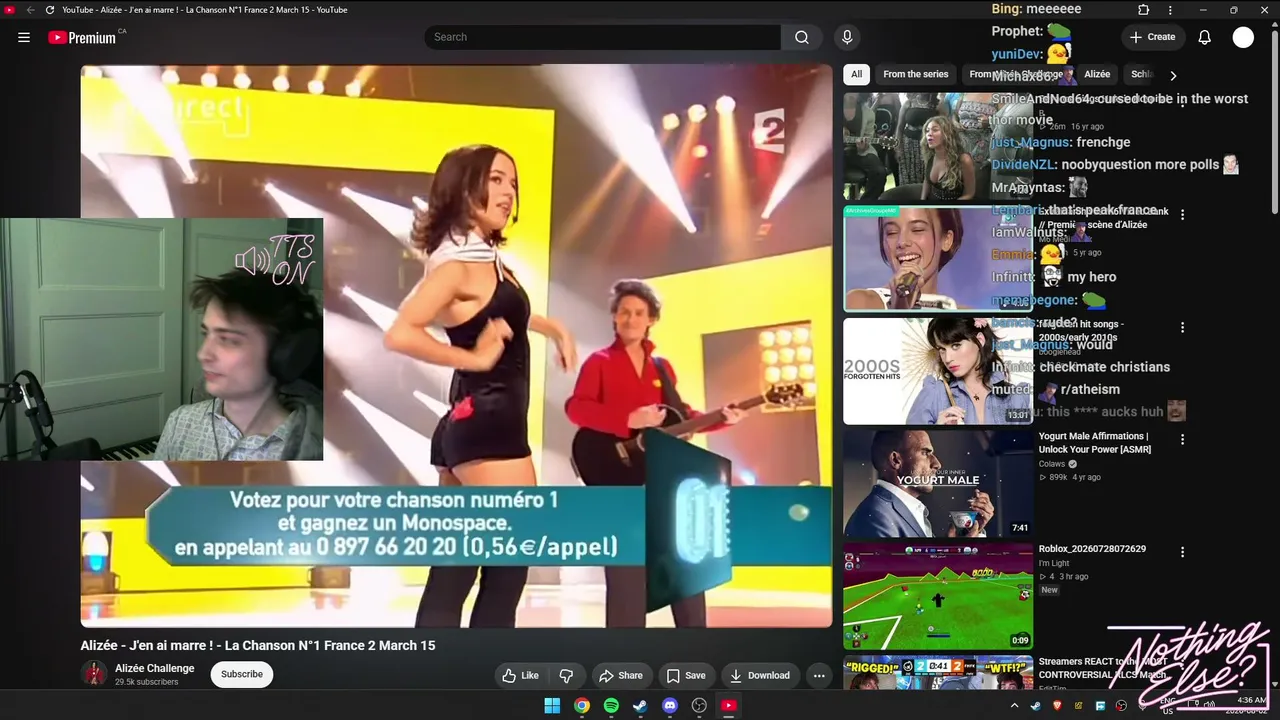Click the YouTube app taskbar icon
Viewport: 1280px width, 720px height.
pyautogui.click(x=729, y=705)
